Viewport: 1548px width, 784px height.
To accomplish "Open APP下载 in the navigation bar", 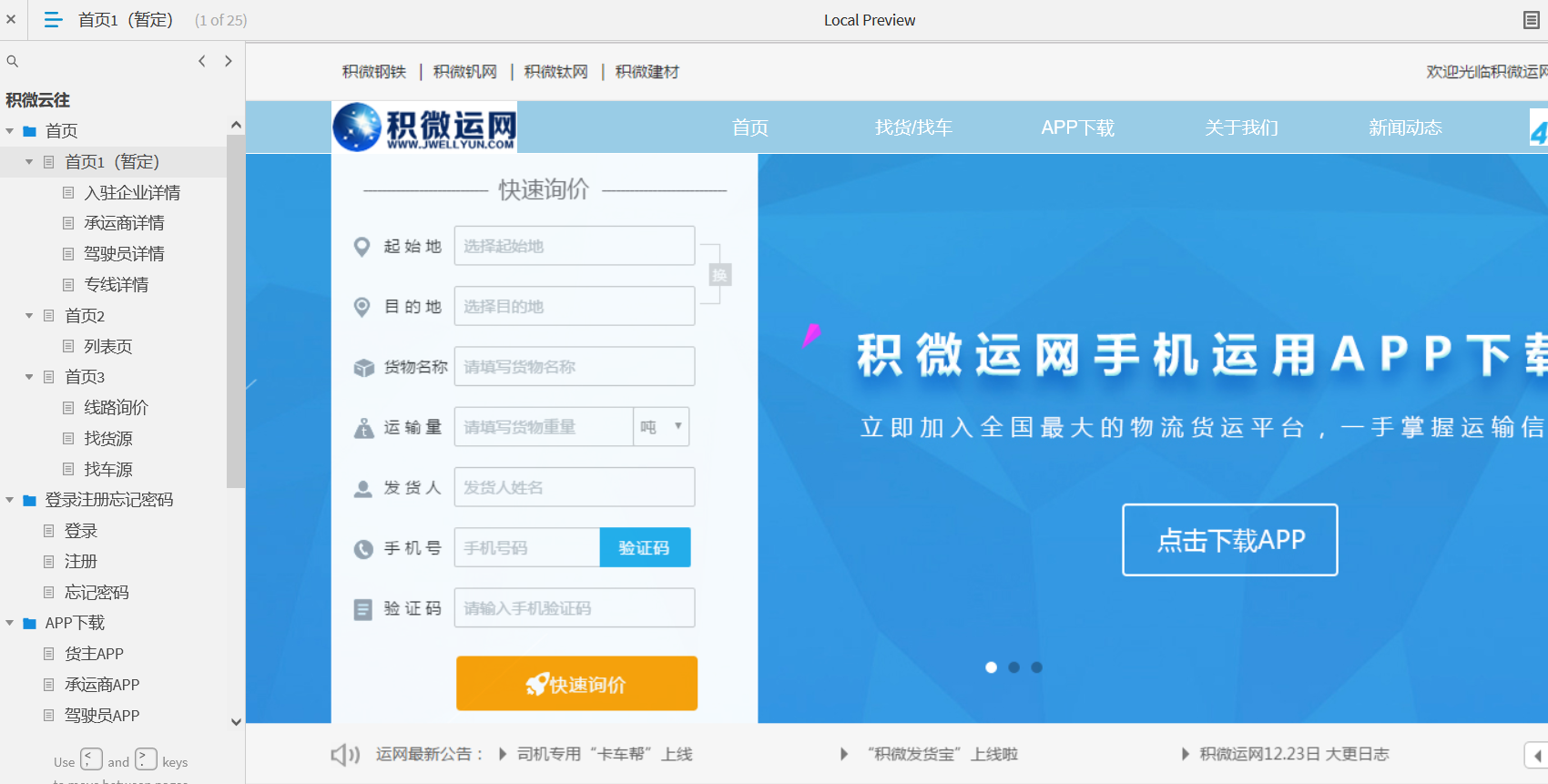I will pyautogui.click(x=1078, y=127).
